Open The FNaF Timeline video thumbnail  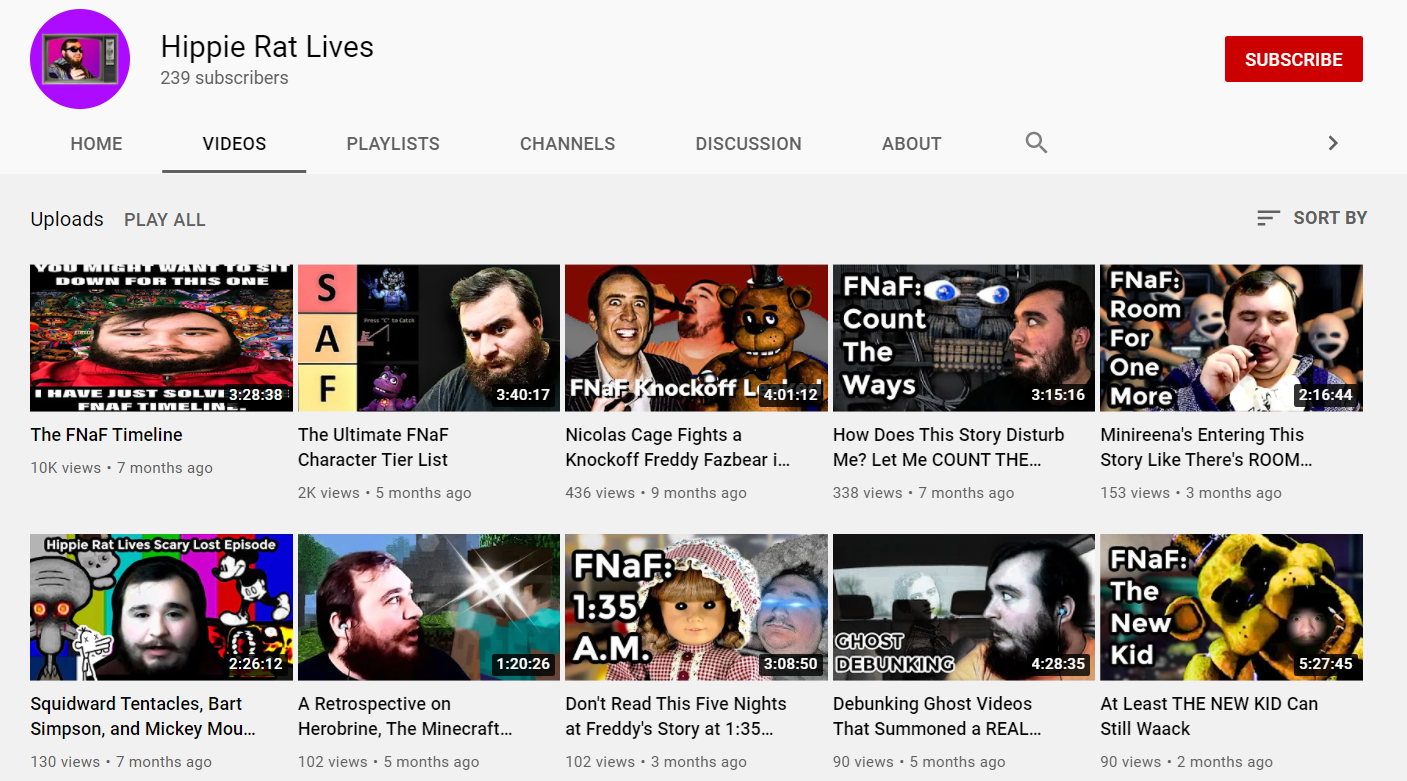click(161, 338)
